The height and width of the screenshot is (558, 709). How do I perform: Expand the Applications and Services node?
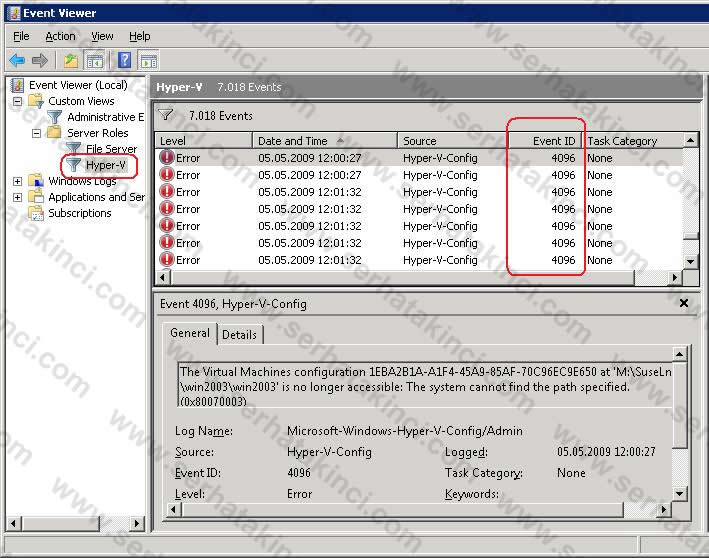(17, 197)
